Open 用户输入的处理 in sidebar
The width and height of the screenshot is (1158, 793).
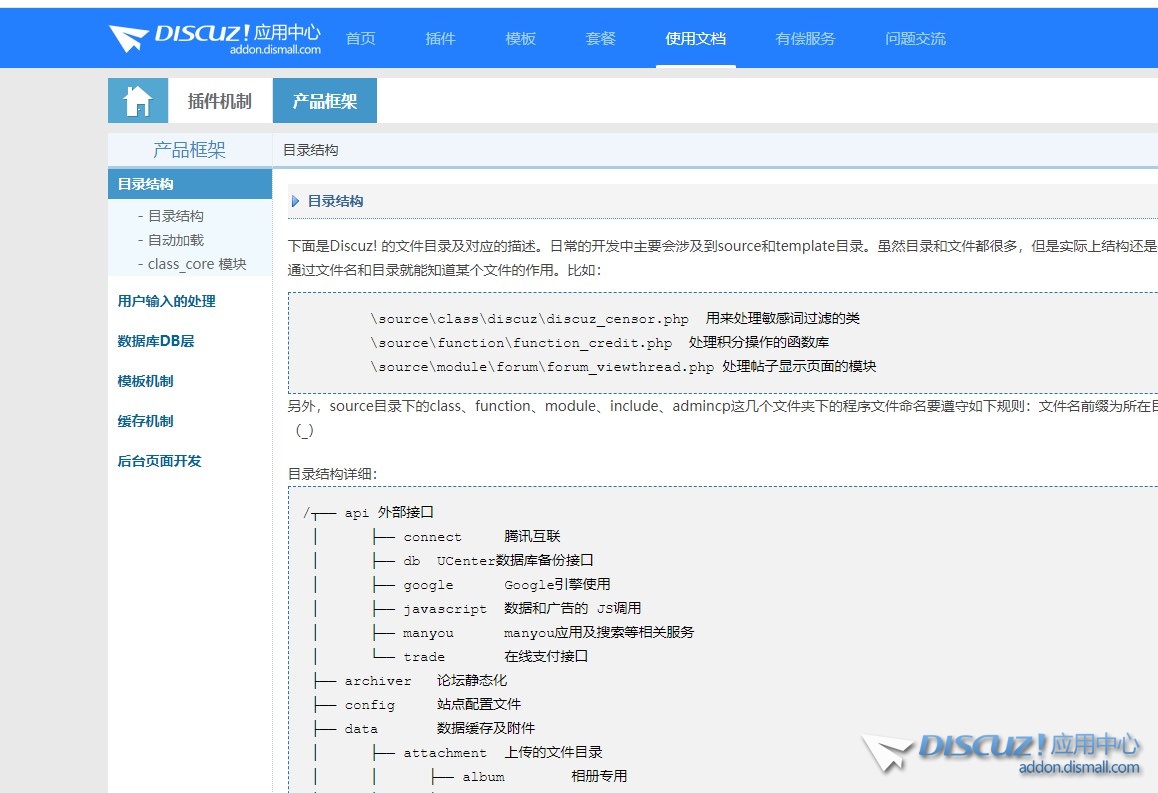pos(167,301)
